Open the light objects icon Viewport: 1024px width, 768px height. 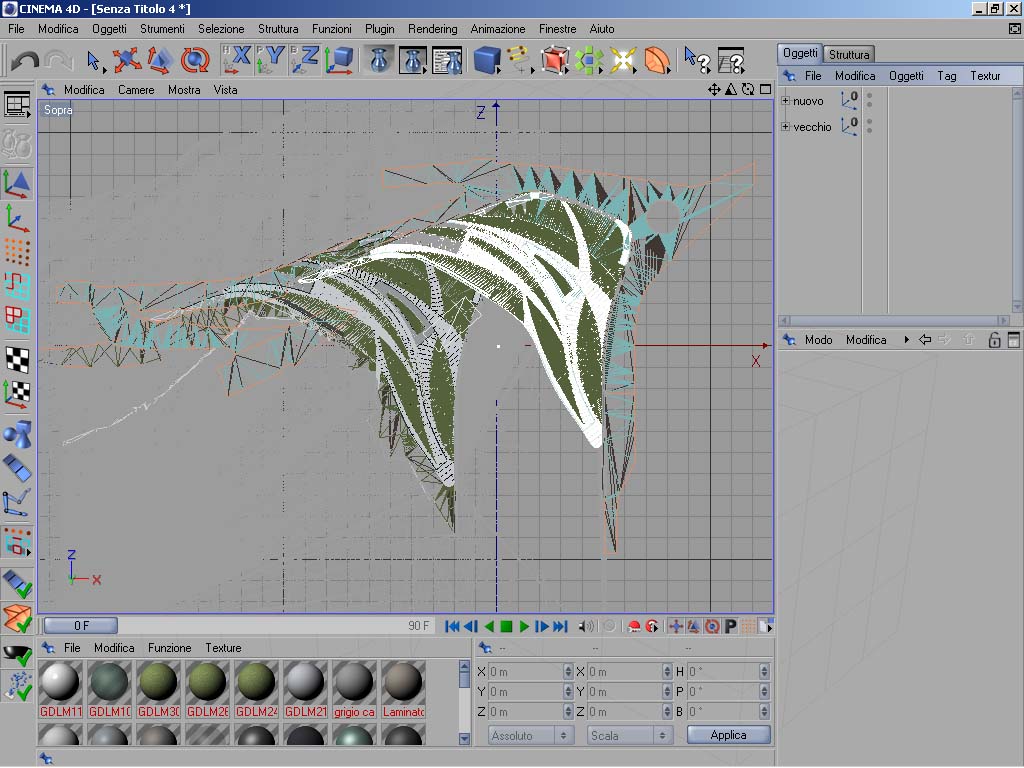[x=622, y=60]
